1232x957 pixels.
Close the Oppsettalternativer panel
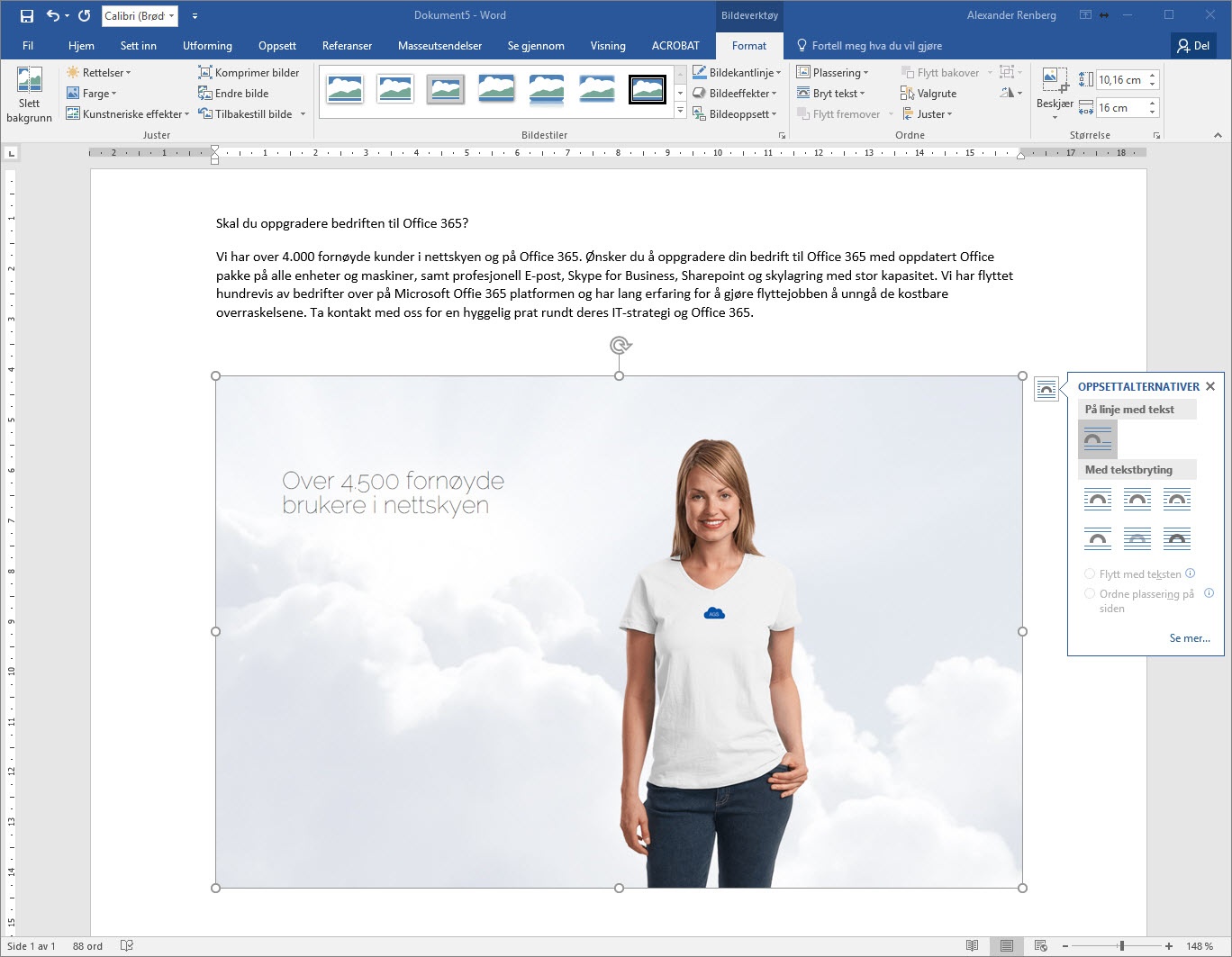tap(1210, 386)
